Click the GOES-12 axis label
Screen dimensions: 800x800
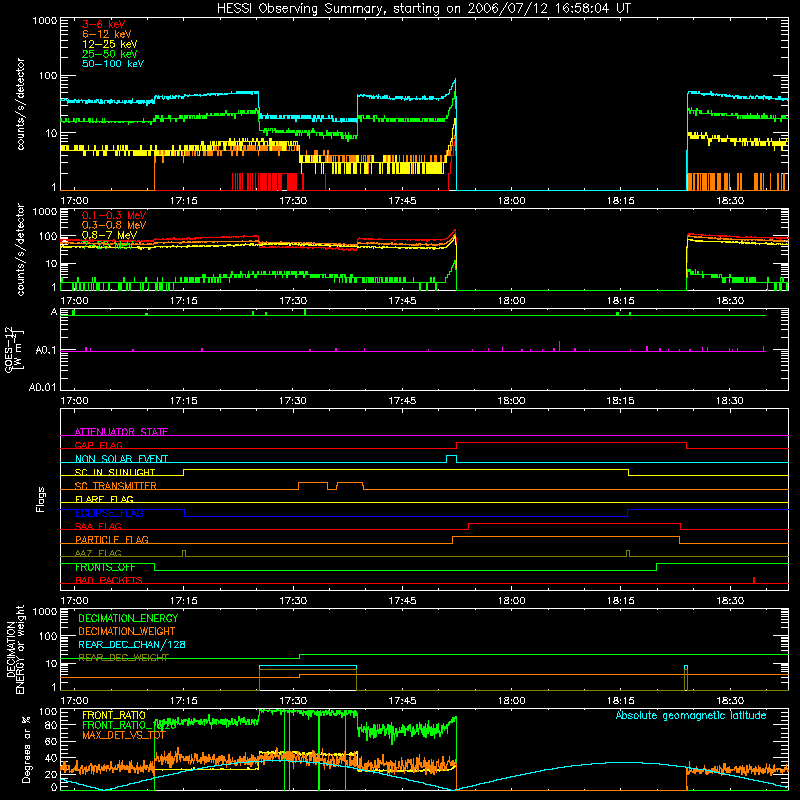point(14,349)
